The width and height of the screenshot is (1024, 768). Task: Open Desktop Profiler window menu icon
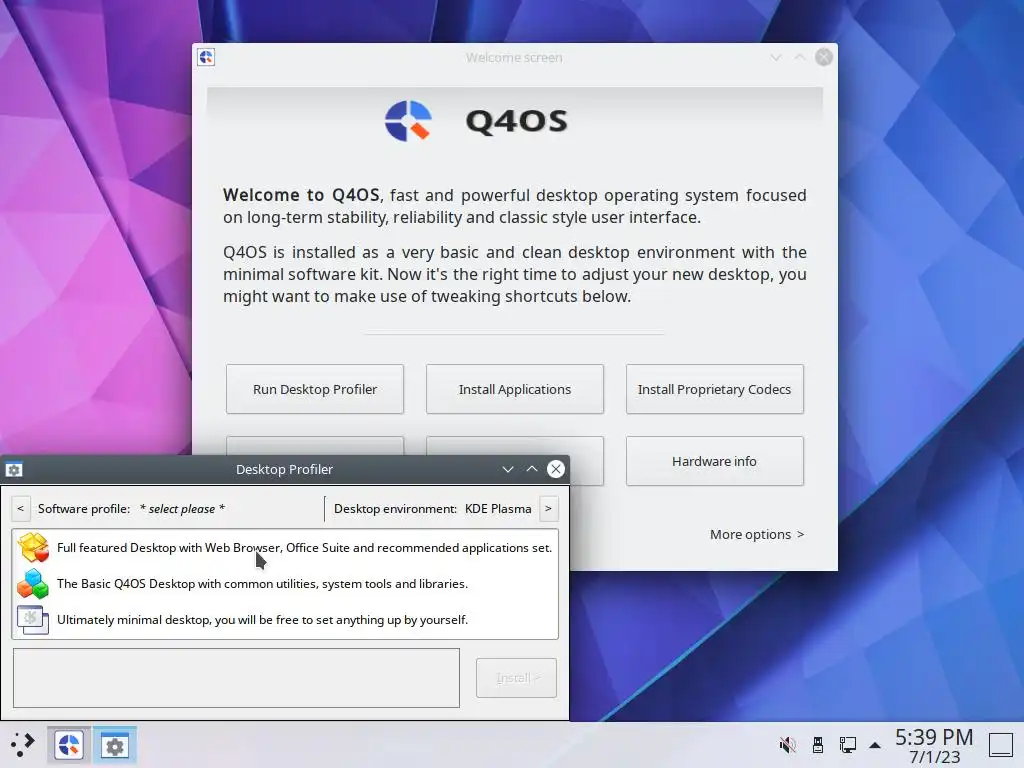(x=14, y=469)
